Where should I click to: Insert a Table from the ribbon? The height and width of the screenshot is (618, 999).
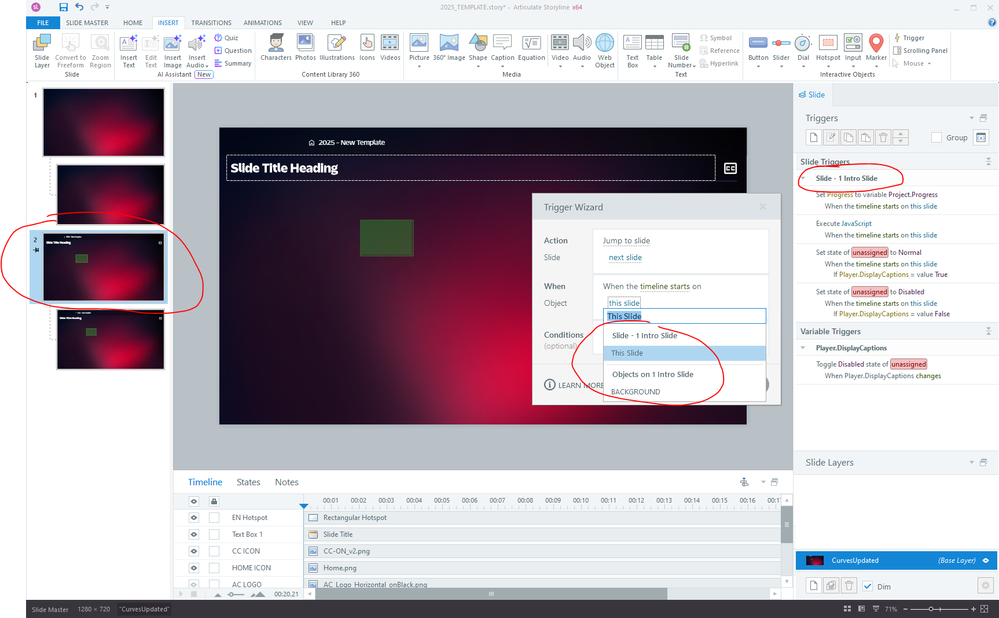click(654, 48)
